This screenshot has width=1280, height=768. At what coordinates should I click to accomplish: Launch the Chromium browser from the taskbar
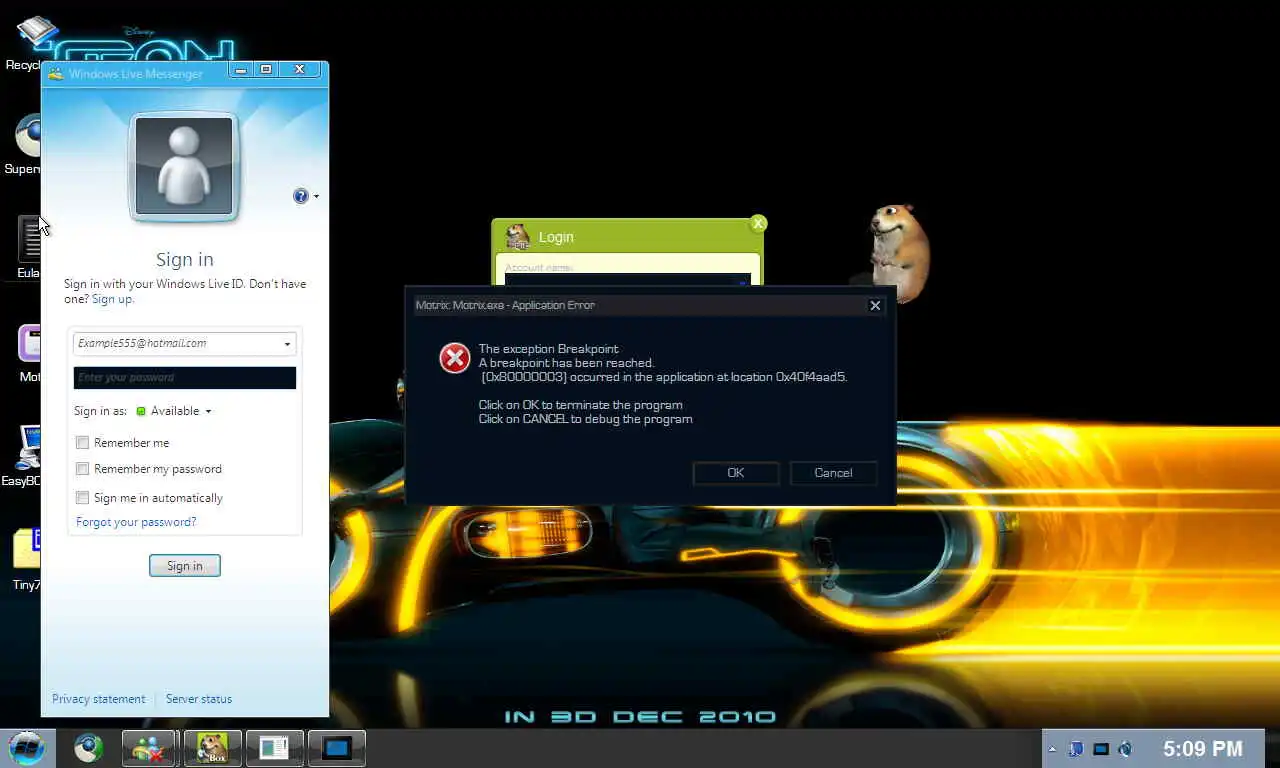click(88, 748)
